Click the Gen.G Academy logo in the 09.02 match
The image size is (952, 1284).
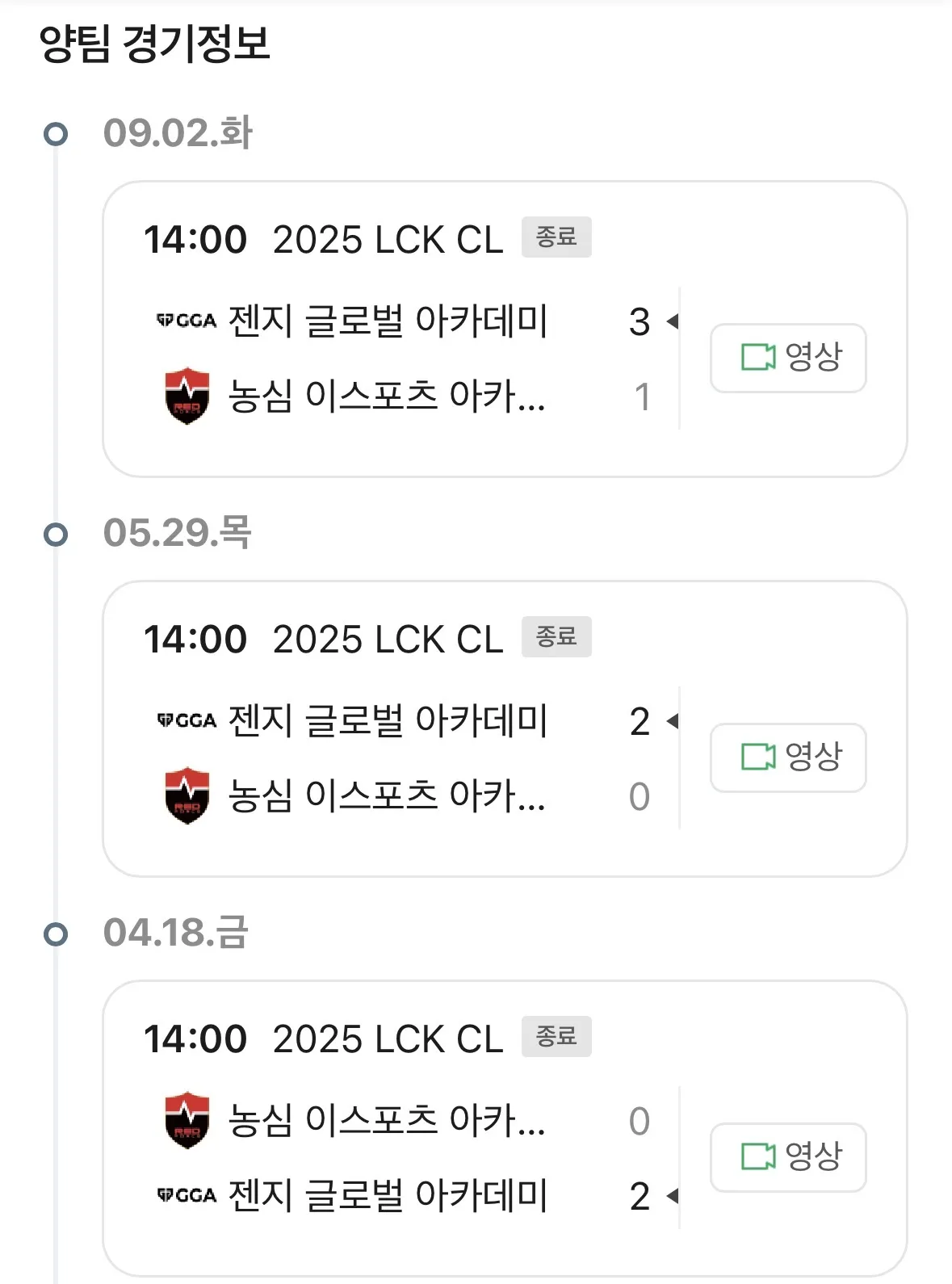pos(187,321)
